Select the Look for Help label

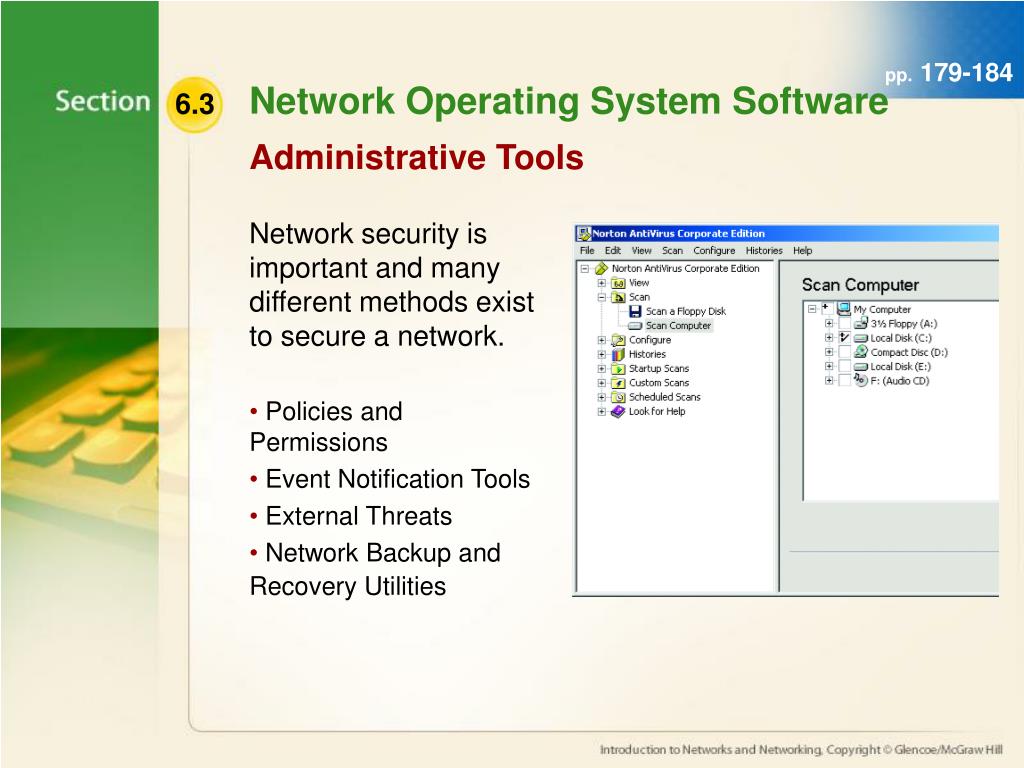click(x=656, y=411)
